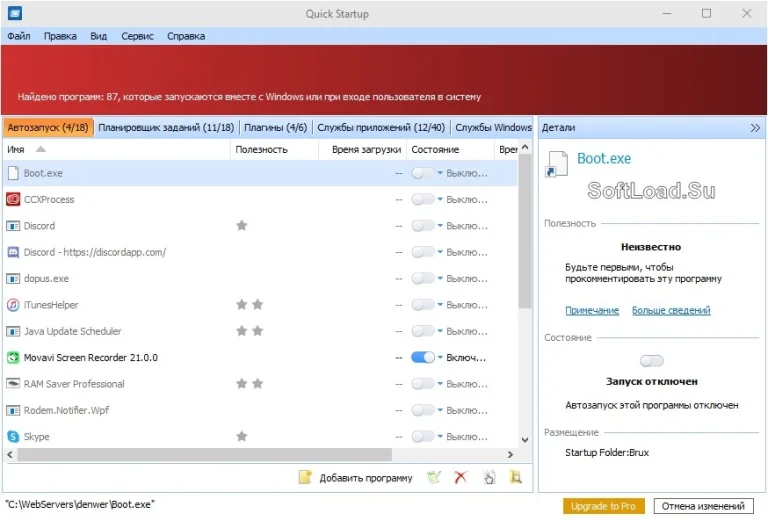Open the Файл menu

point(19,36)
